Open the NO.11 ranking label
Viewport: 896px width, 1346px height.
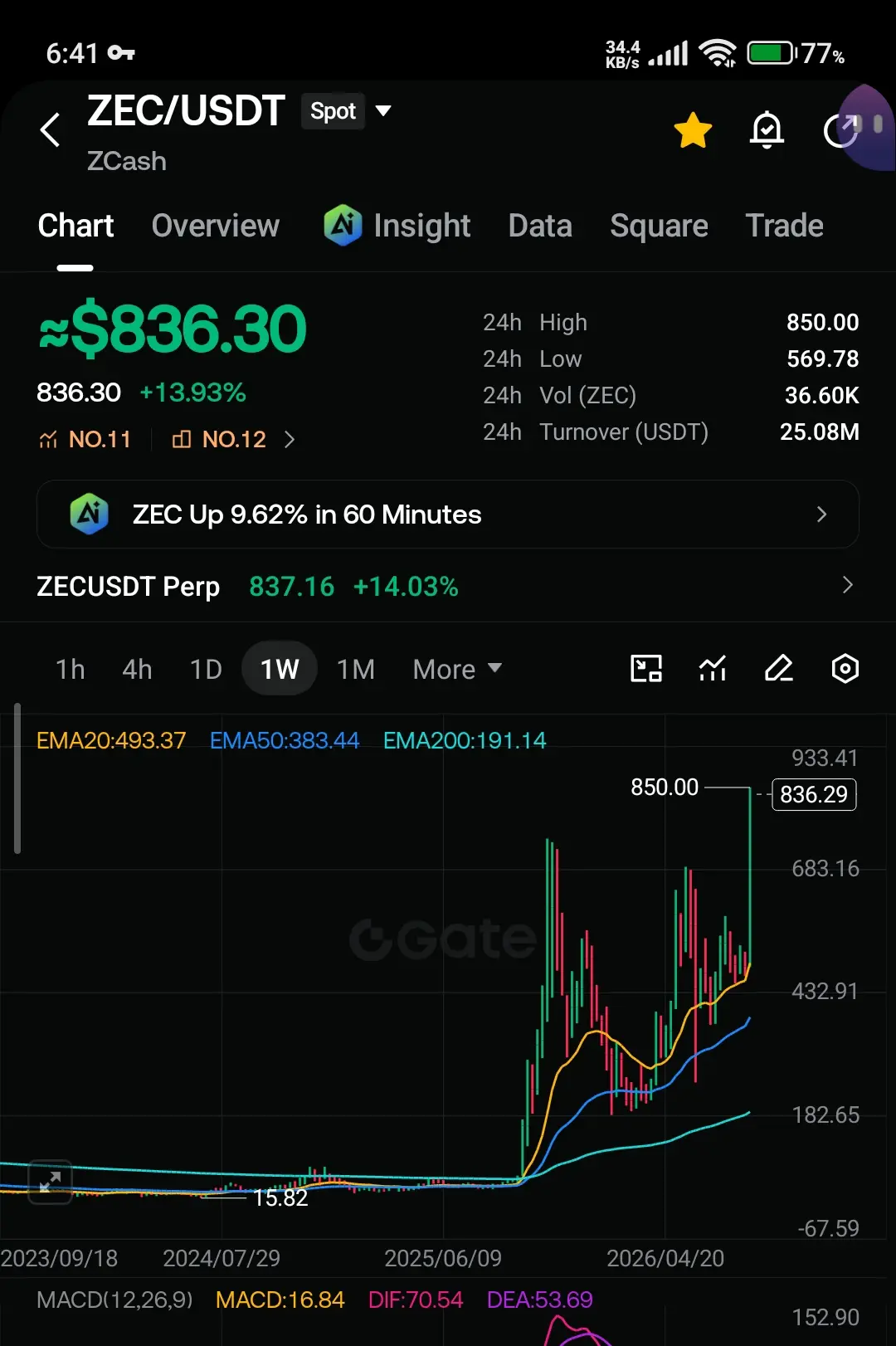pyautogui.click(x=85, y=439)
